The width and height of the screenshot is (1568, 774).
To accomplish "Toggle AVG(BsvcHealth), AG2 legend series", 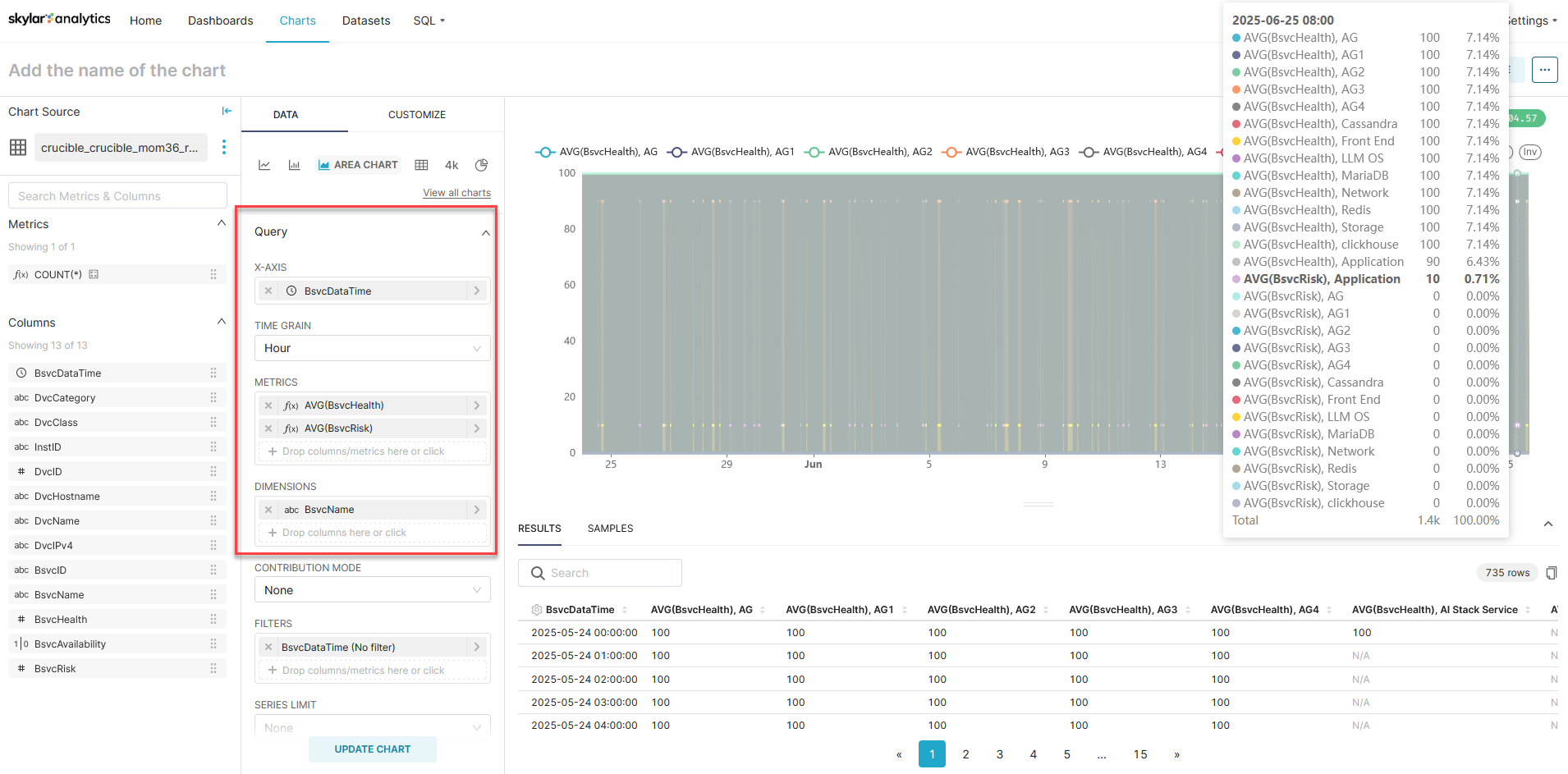I will point(869,152).
